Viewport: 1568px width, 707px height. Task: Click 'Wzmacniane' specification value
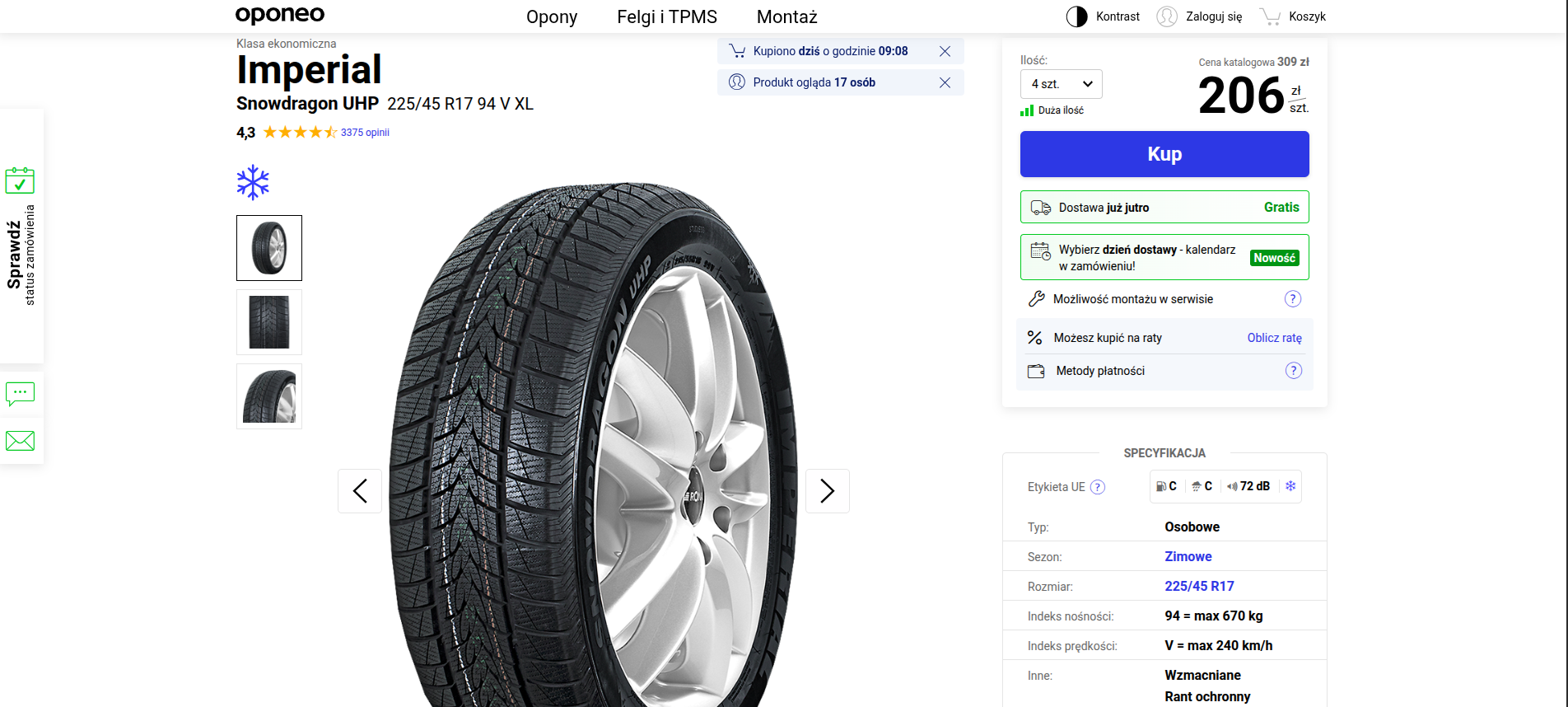pyautogui.click(x=1202, y=676)
